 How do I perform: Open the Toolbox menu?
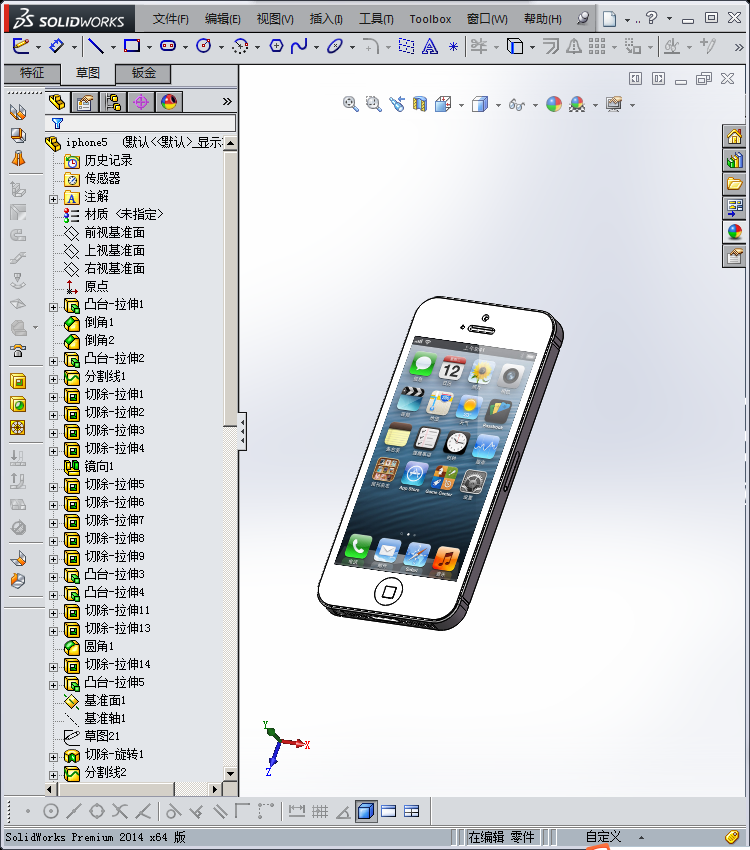430,19
